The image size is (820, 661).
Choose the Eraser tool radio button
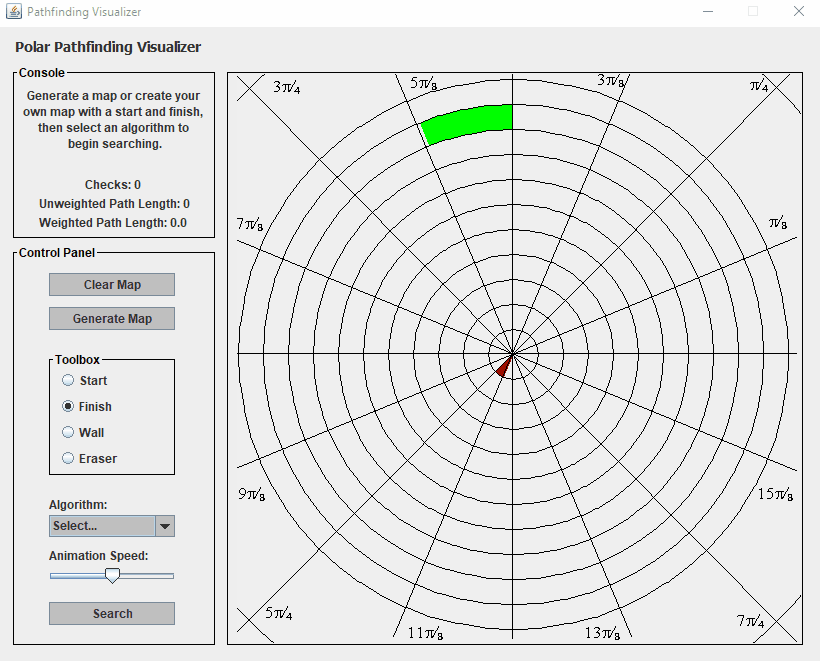pos(68,458)
